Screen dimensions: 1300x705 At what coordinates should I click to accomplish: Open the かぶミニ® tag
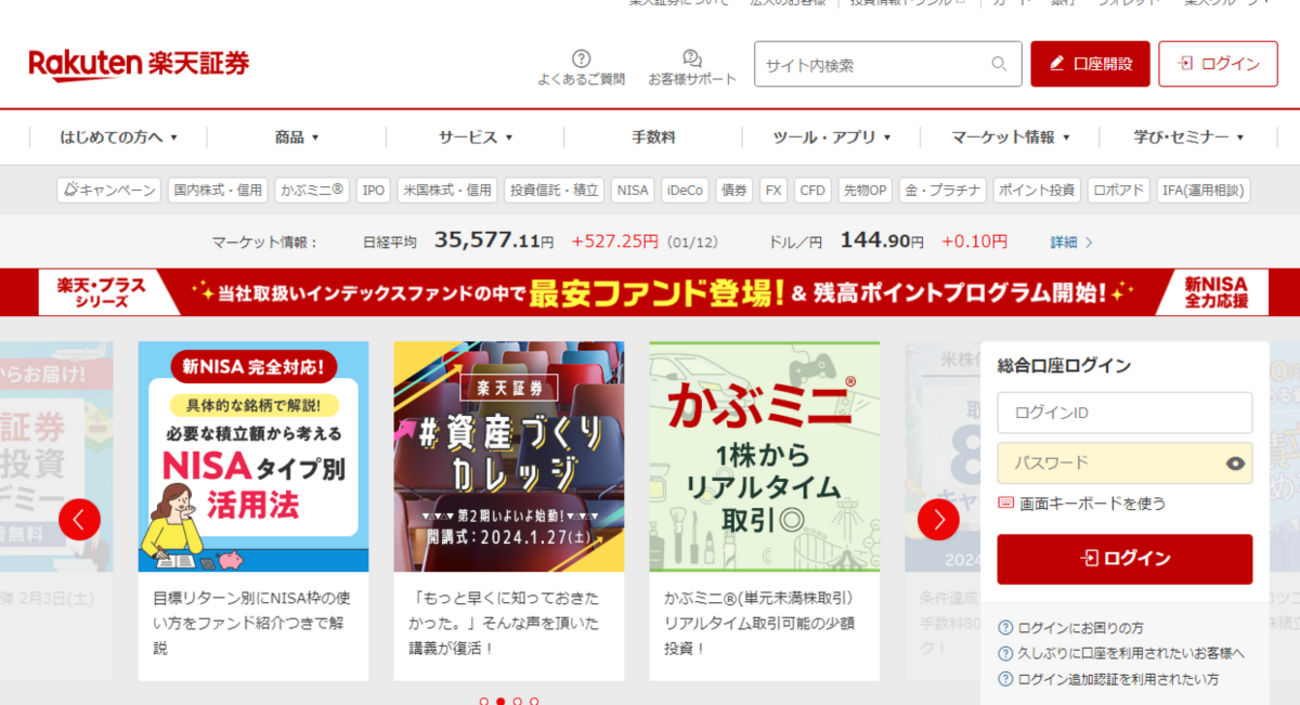click(x=312, y=190)
